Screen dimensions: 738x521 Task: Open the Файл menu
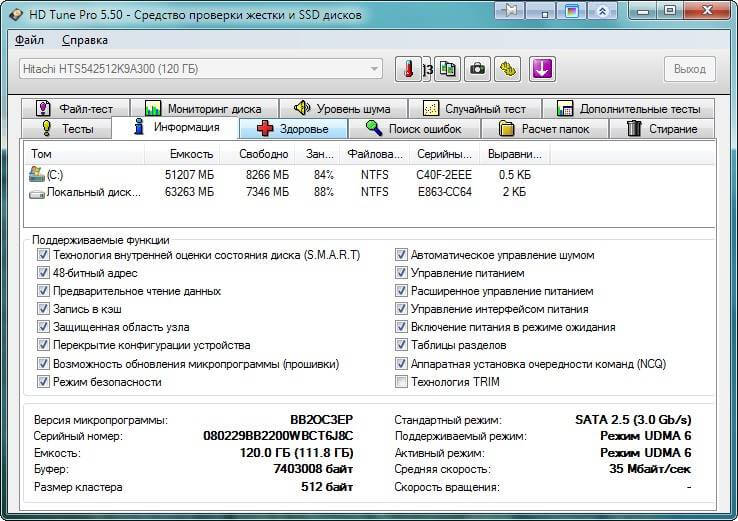pos(30,40)
